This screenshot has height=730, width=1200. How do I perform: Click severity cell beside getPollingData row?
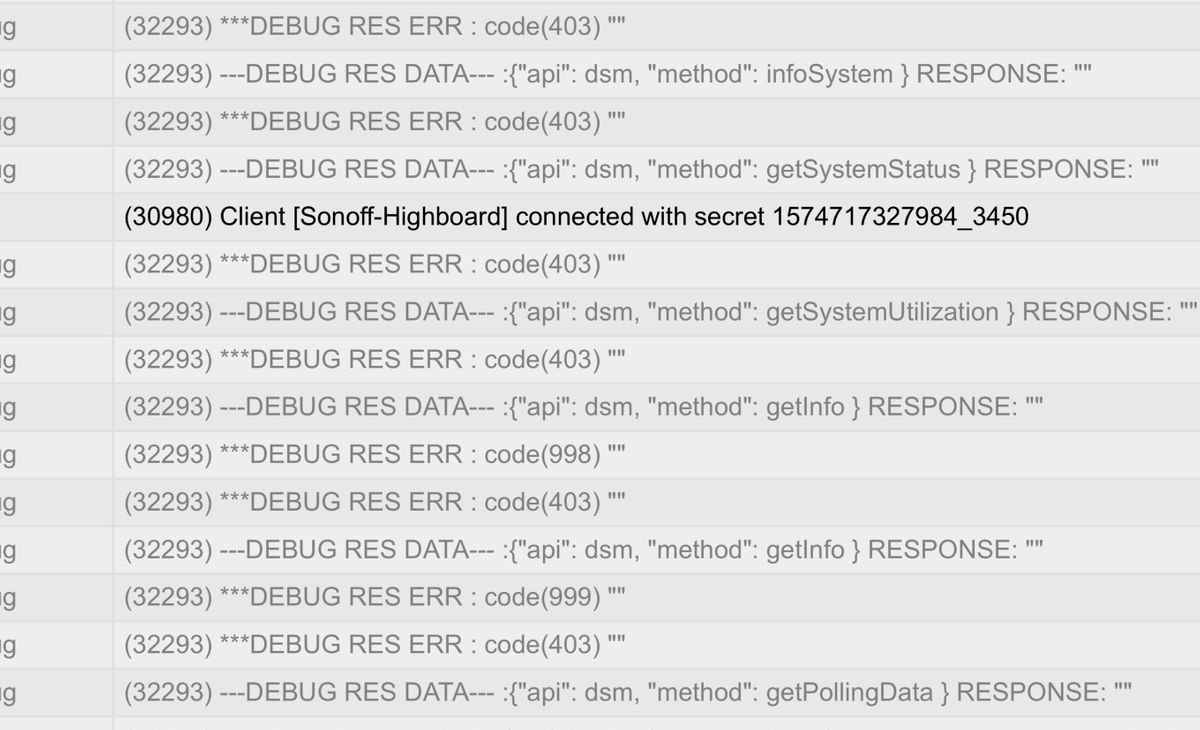point(56,692)
